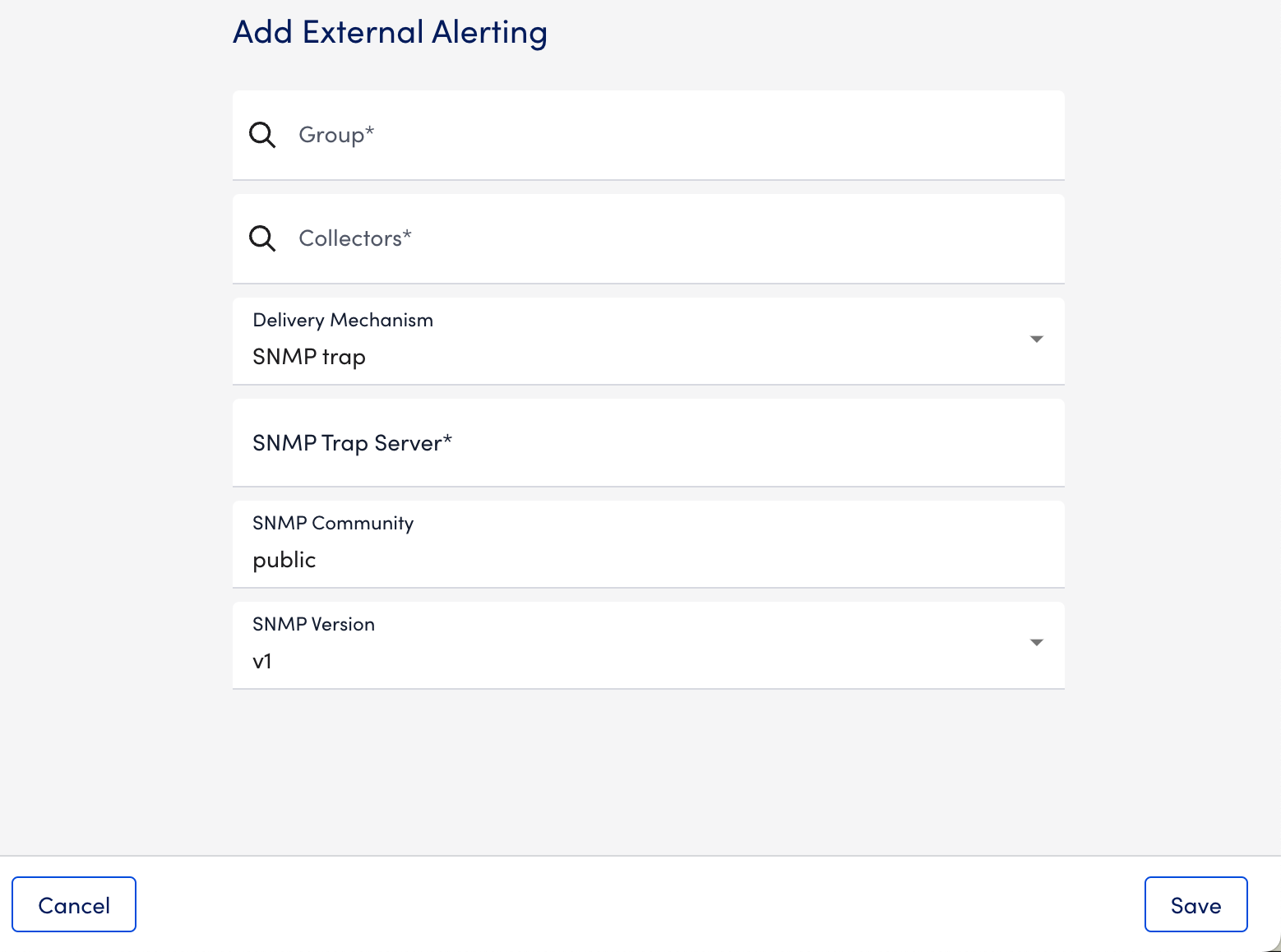1281x952 pixels.
Task: Click the search icon in the Group field
Action: coord(261,134)
